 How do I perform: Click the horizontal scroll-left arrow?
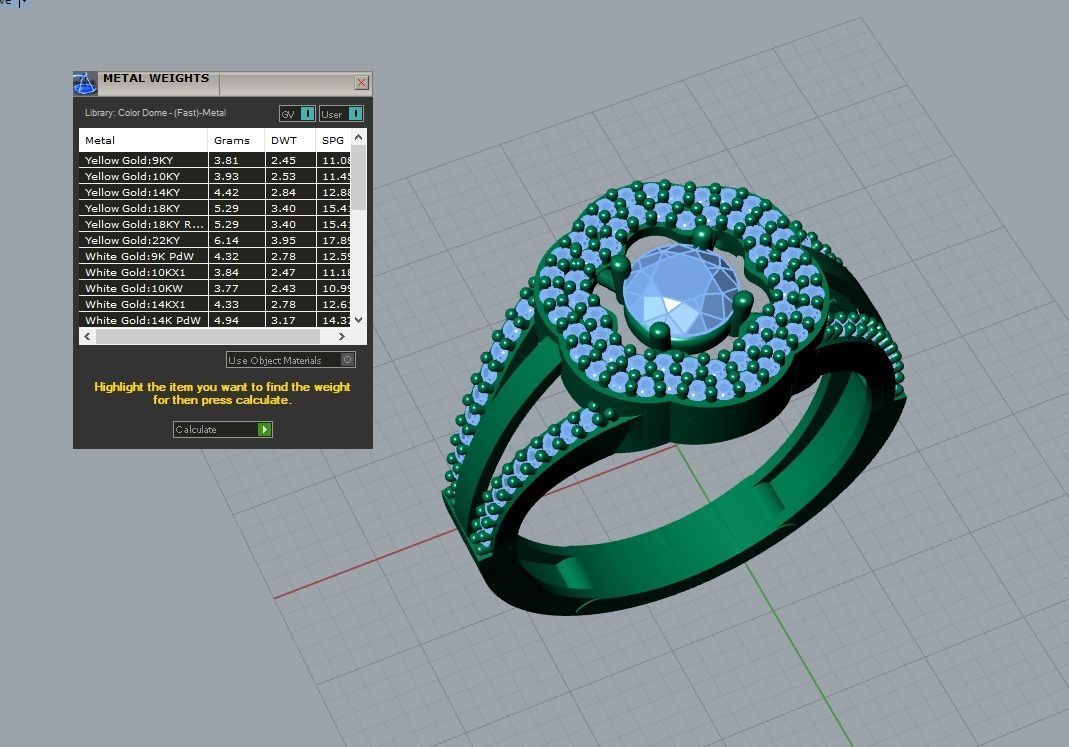[87, 336]
